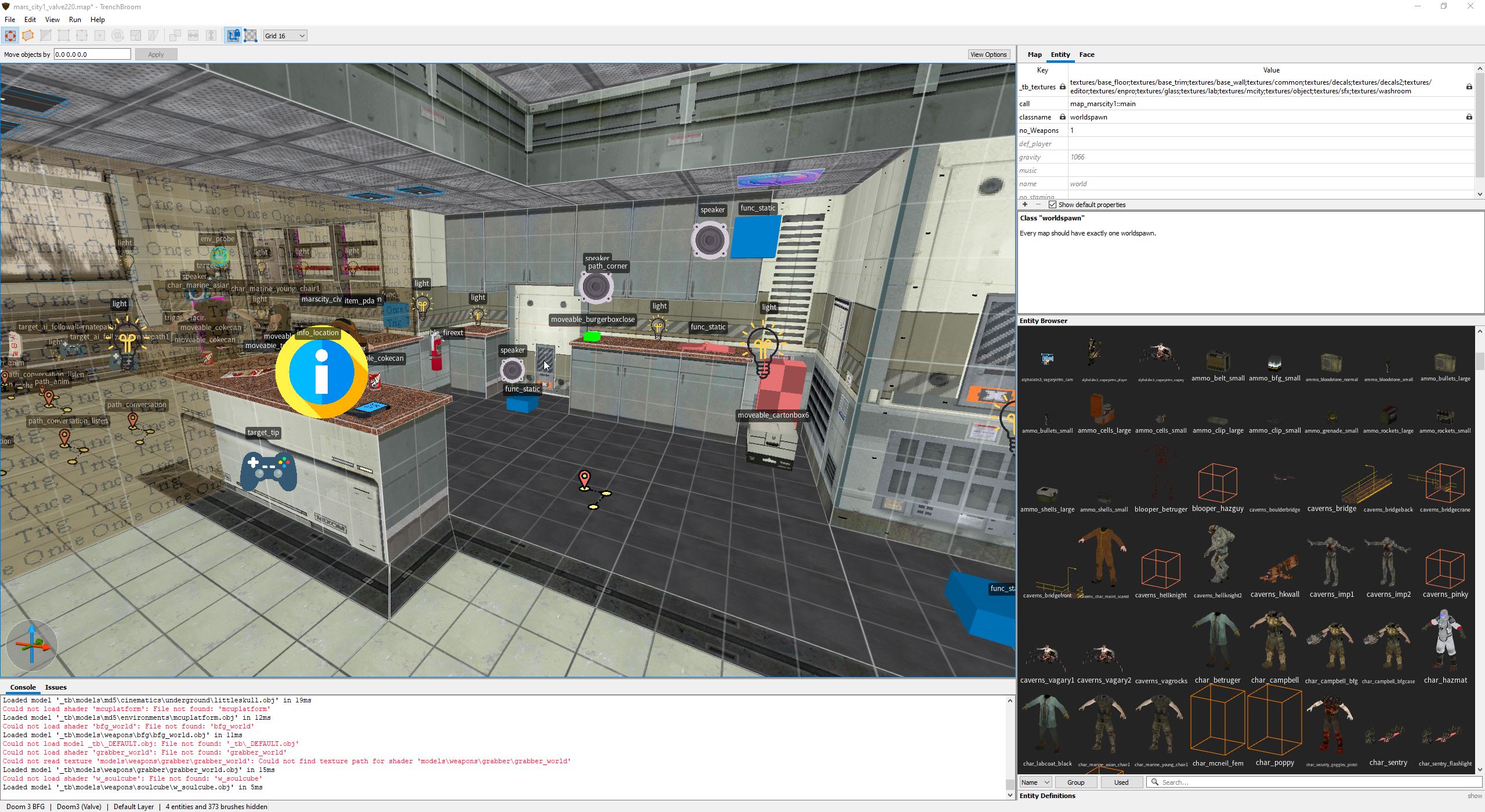1485x812 pixels.
Task: Toggle UV lock checkered icon
Action: tap(251, 36)
